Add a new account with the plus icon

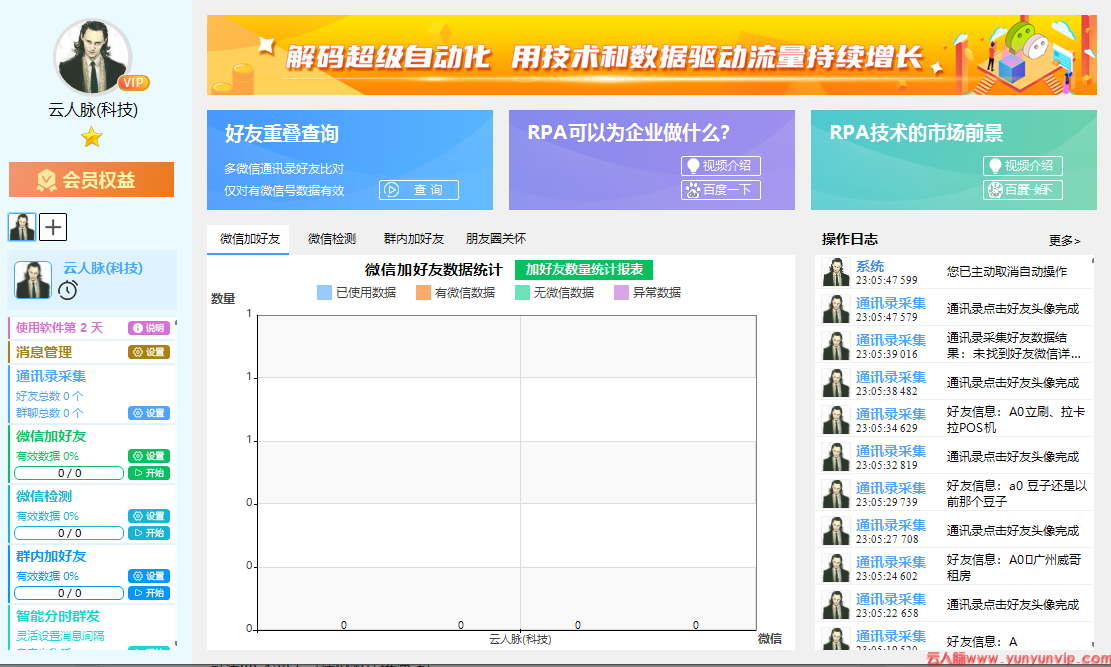point(53,227)
